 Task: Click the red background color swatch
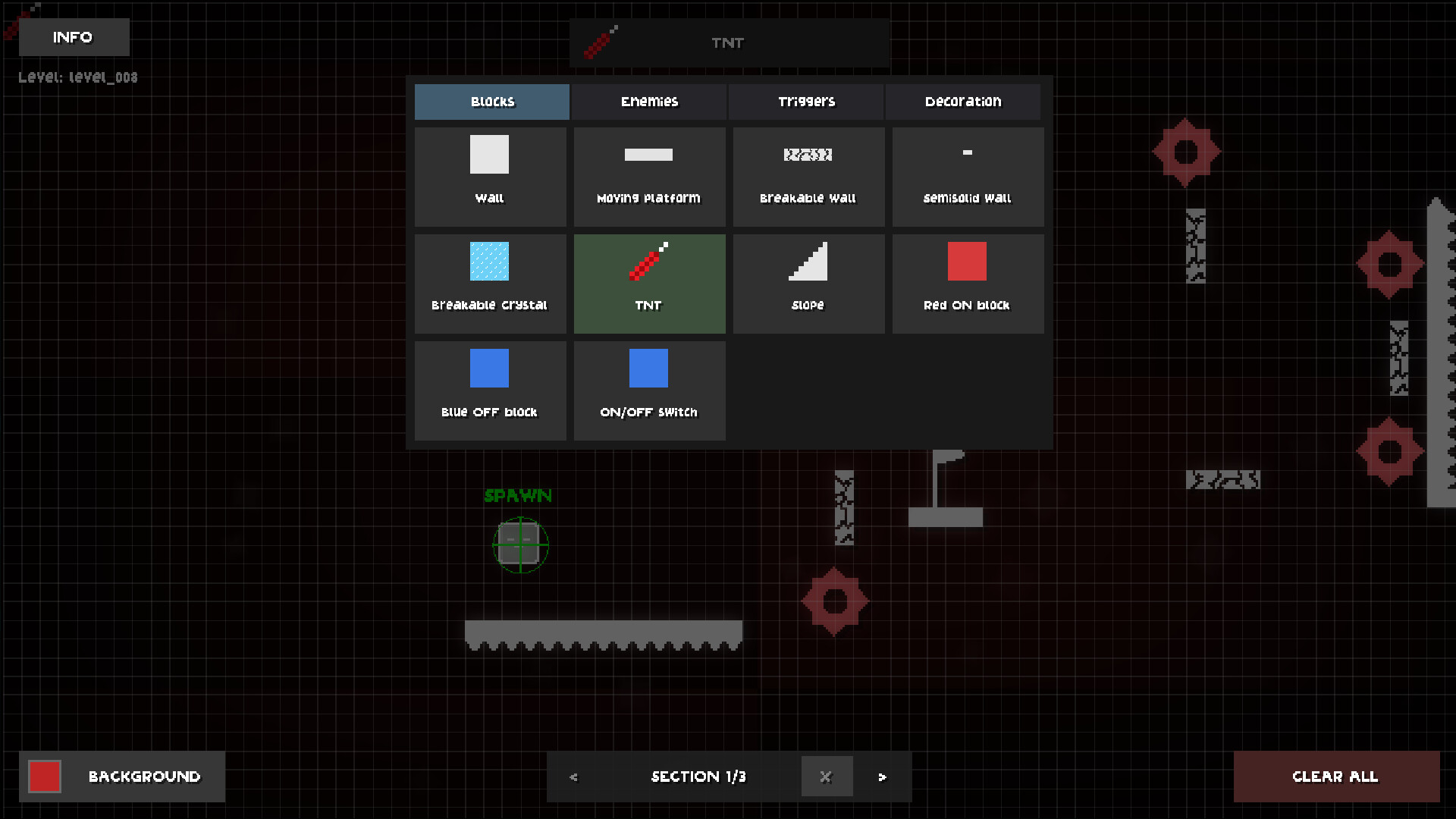point(45,777)
